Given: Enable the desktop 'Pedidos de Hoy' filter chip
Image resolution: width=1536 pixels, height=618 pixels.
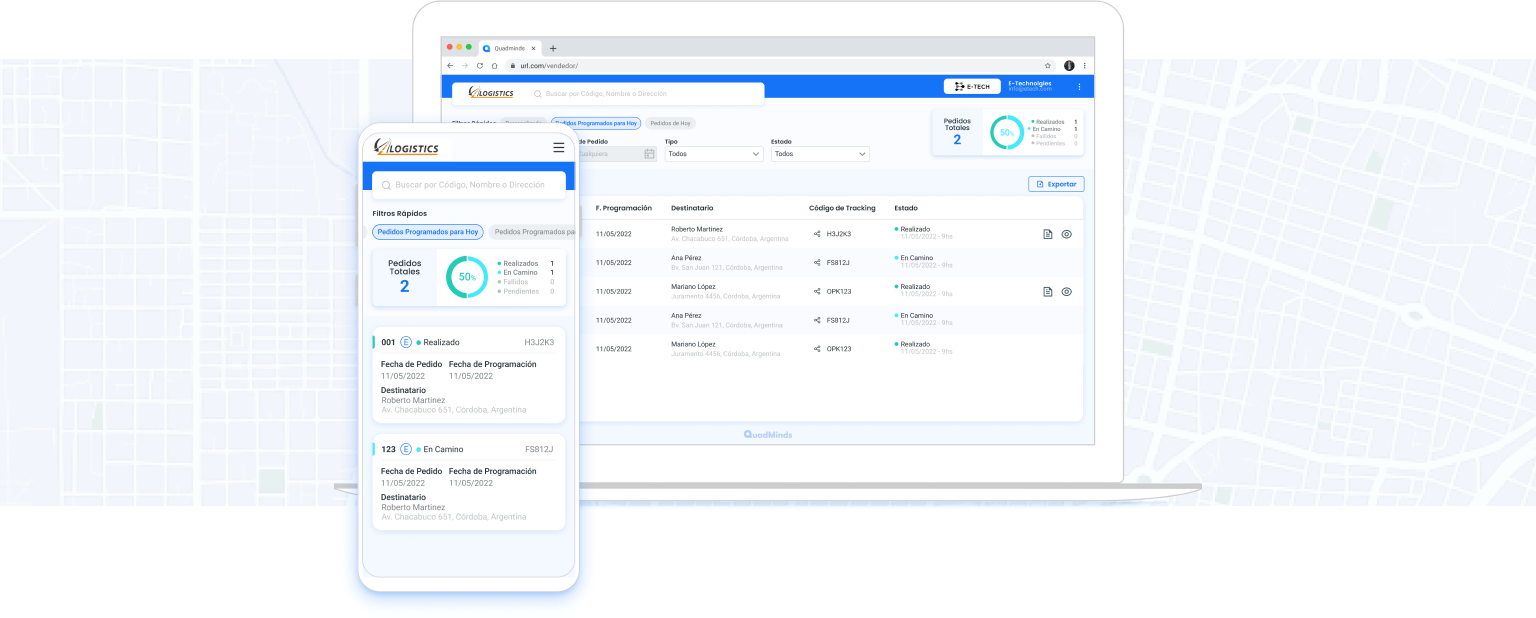Looking at the screenshot, I should tap(670, 123).
